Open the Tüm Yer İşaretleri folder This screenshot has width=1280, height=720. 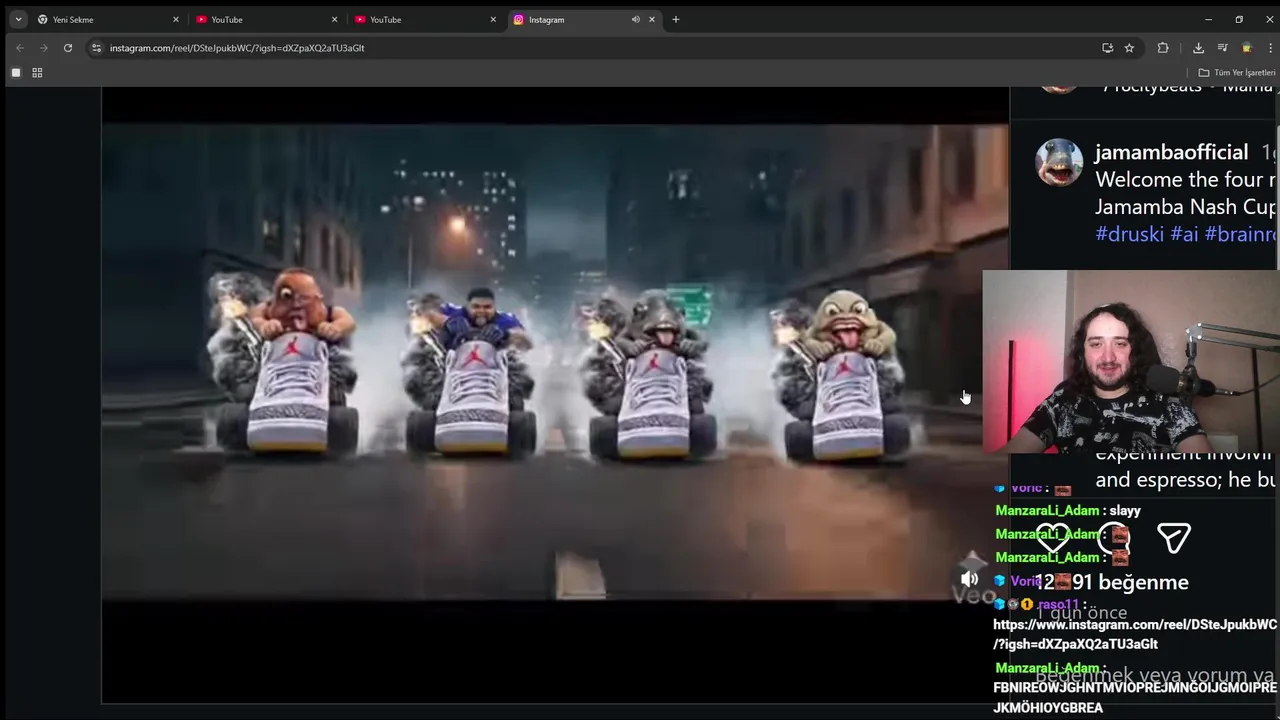[1237, 72]
